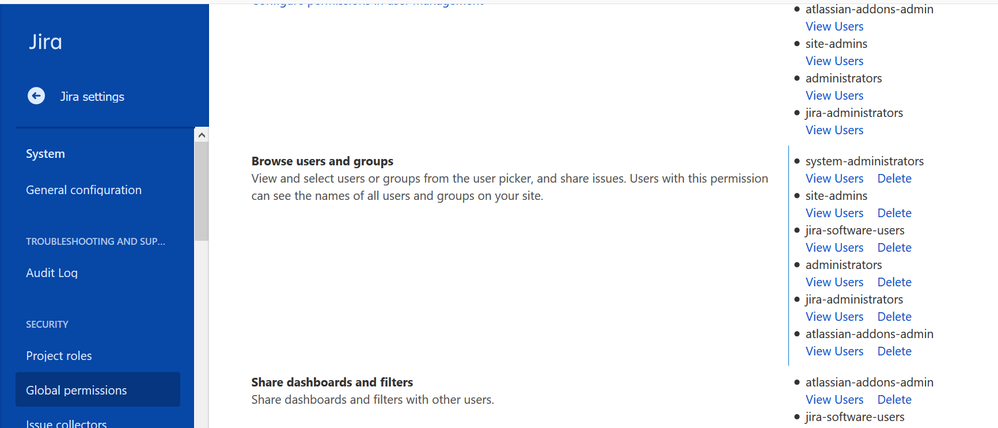The image size is (998, 428).
Task: Open the Audit Log page
Action: click(52, 273)
